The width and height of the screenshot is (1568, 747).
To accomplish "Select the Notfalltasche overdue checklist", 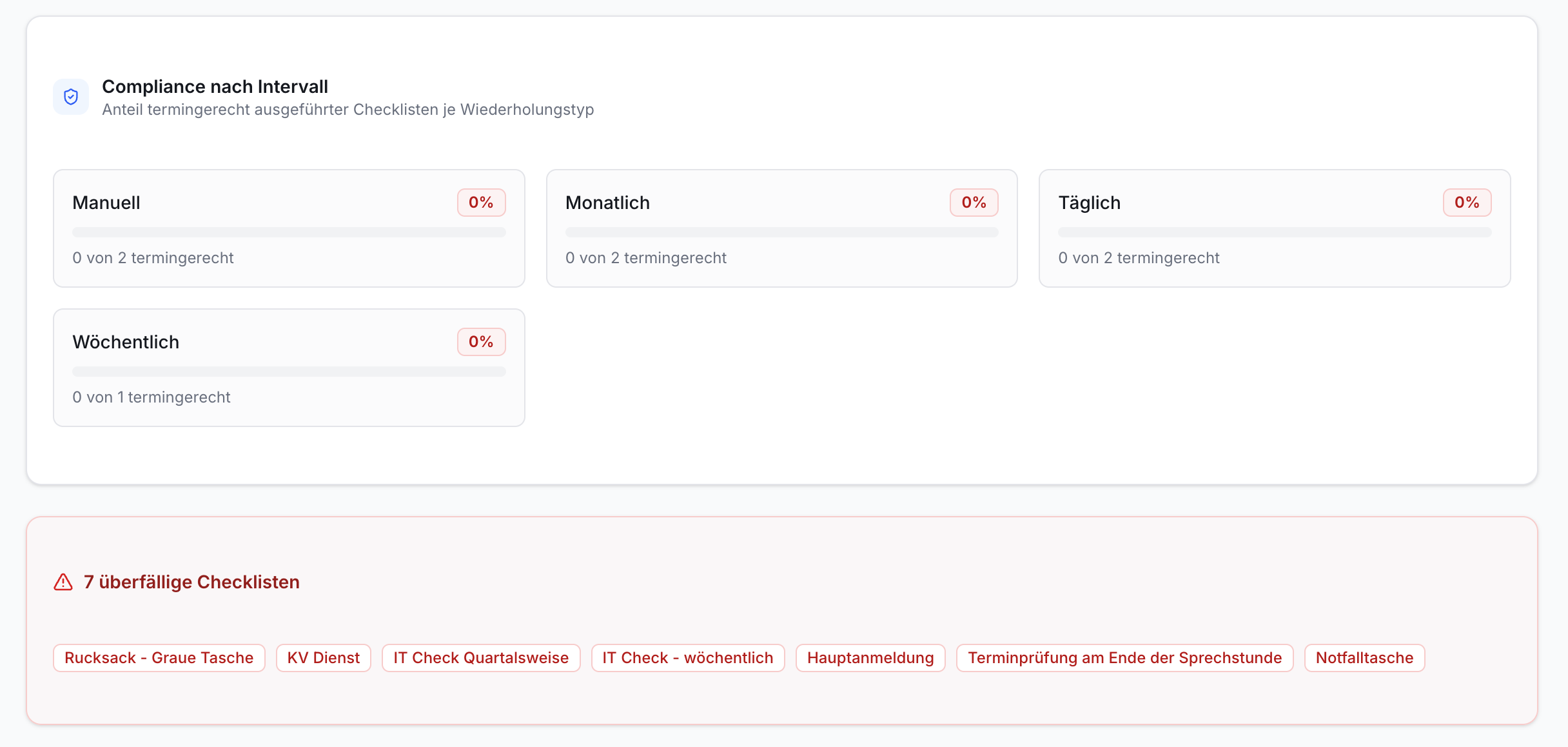I will [x=1365, y=658].
